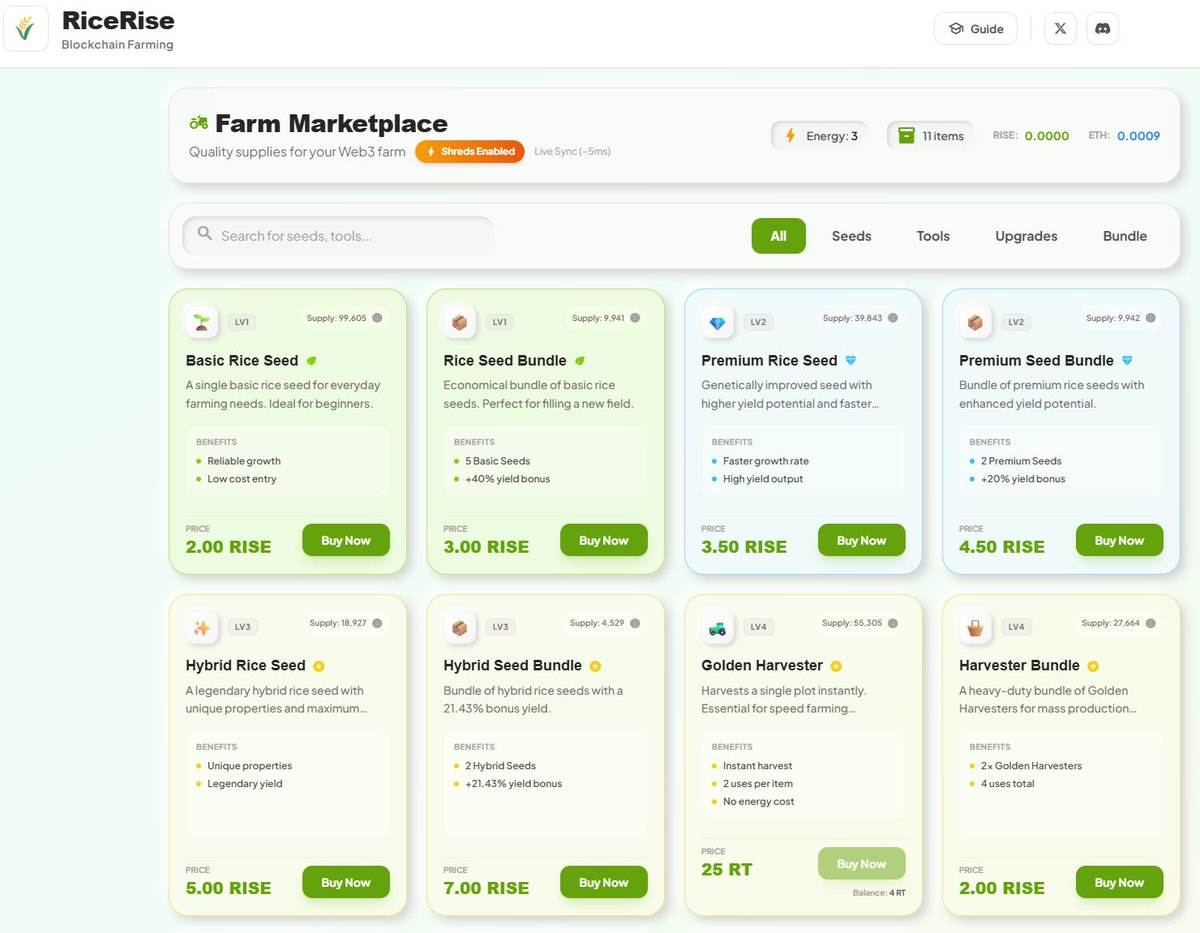Click the tractor icon beside Farm Marketplace
Viewport: 1200px width, 933px height.
tap(198, 123)
